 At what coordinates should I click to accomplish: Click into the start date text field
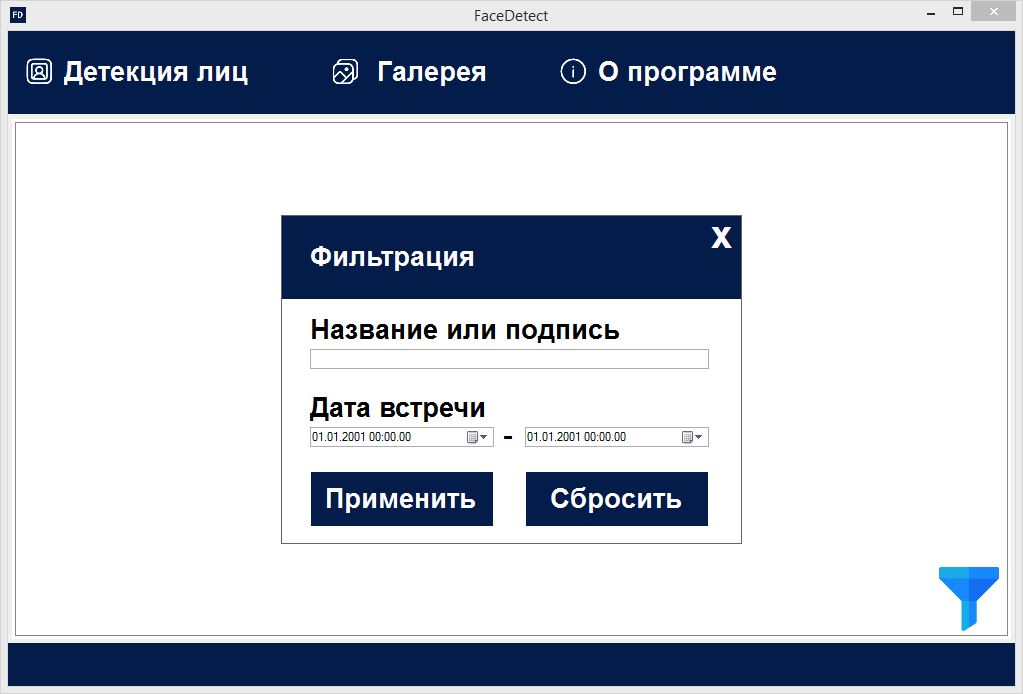click(x=385, y=437)
